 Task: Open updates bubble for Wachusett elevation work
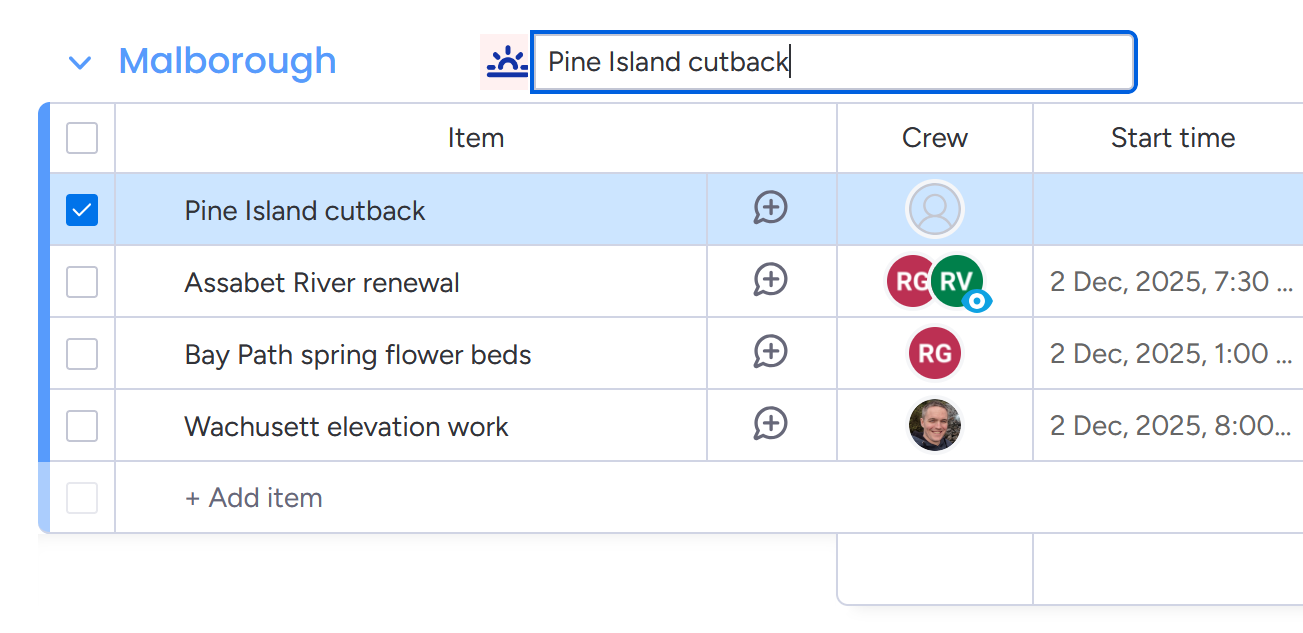pyautogui.click(x=771, y=425)
